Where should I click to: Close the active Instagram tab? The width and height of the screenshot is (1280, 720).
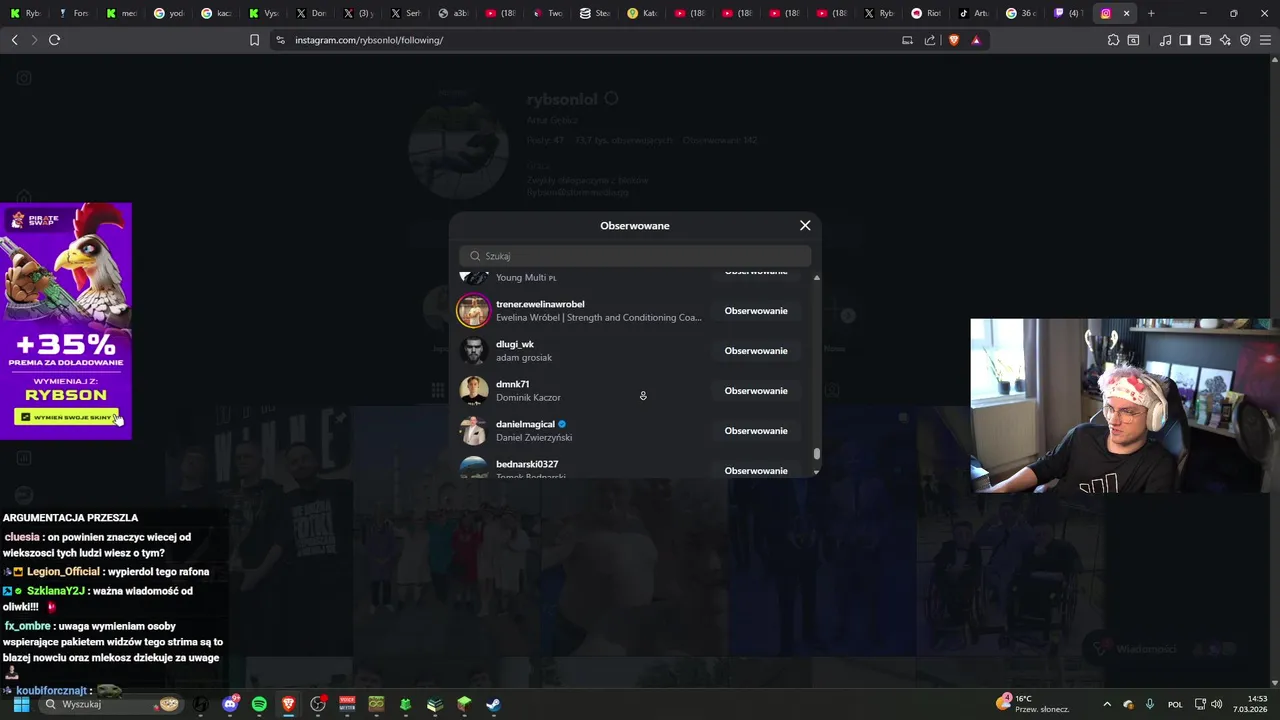point(1126,13)
